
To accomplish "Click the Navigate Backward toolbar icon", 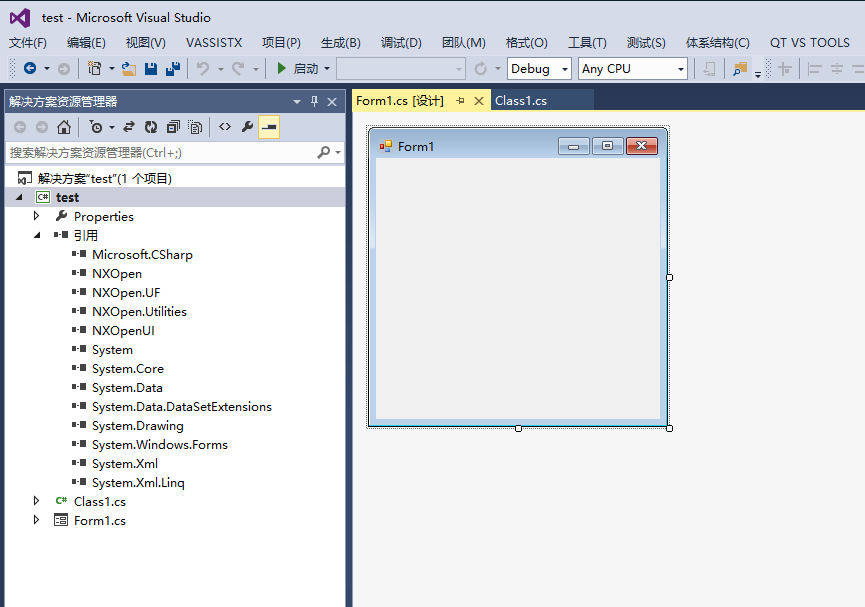I will coord(30,68).
